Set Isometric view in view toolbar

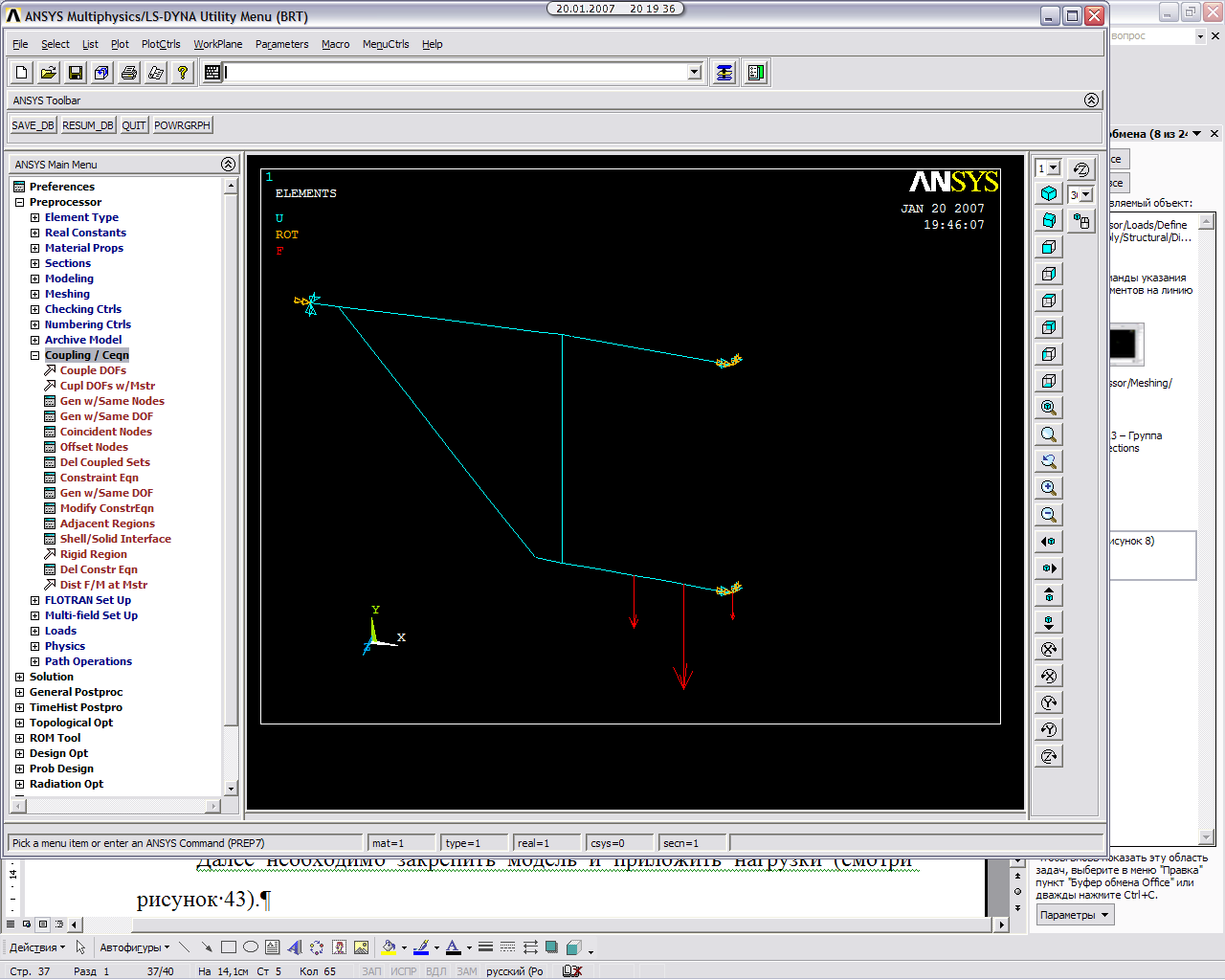(x=1049, y=193)
